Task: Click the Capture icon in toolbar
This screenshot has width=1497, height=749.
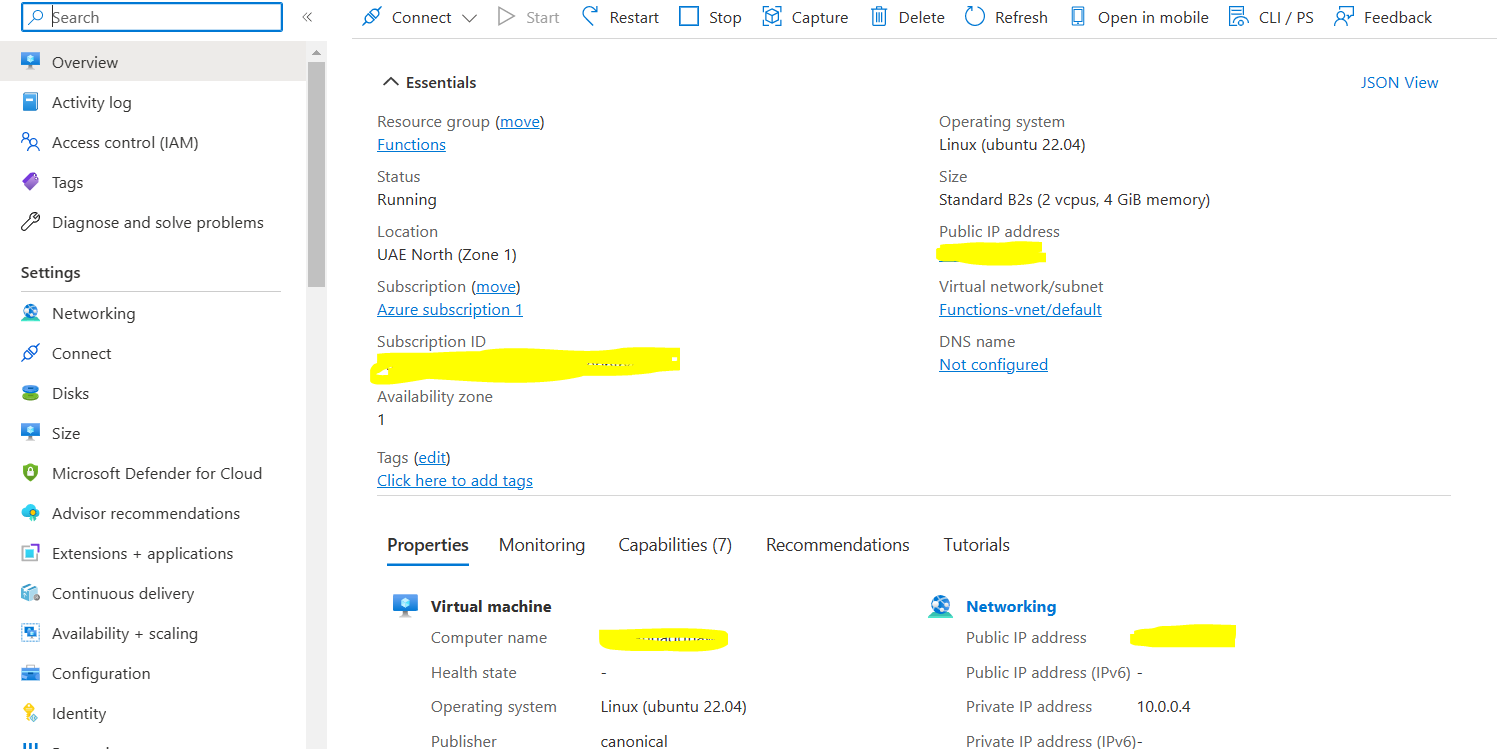Action: point(772,16)
